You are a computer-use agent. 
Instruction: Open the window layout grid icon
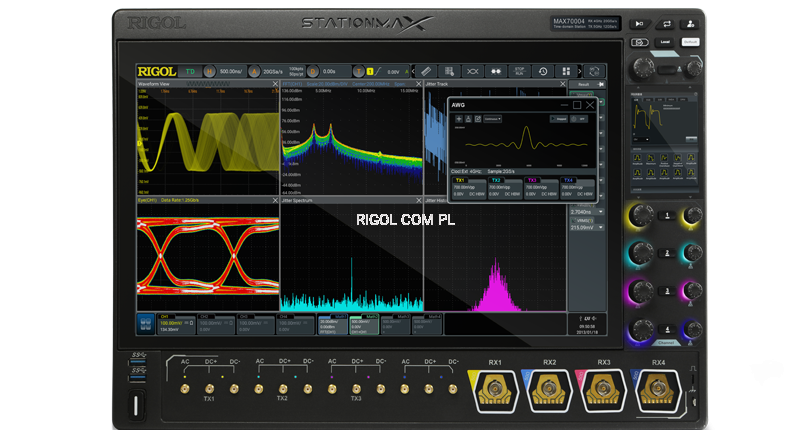point(566,71)
